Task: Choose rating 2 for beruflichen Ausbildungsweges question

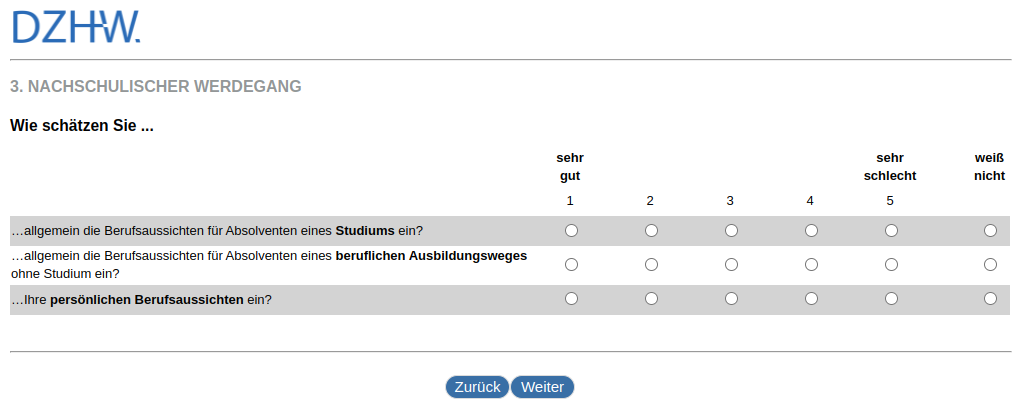Action: tap(651, 265)
